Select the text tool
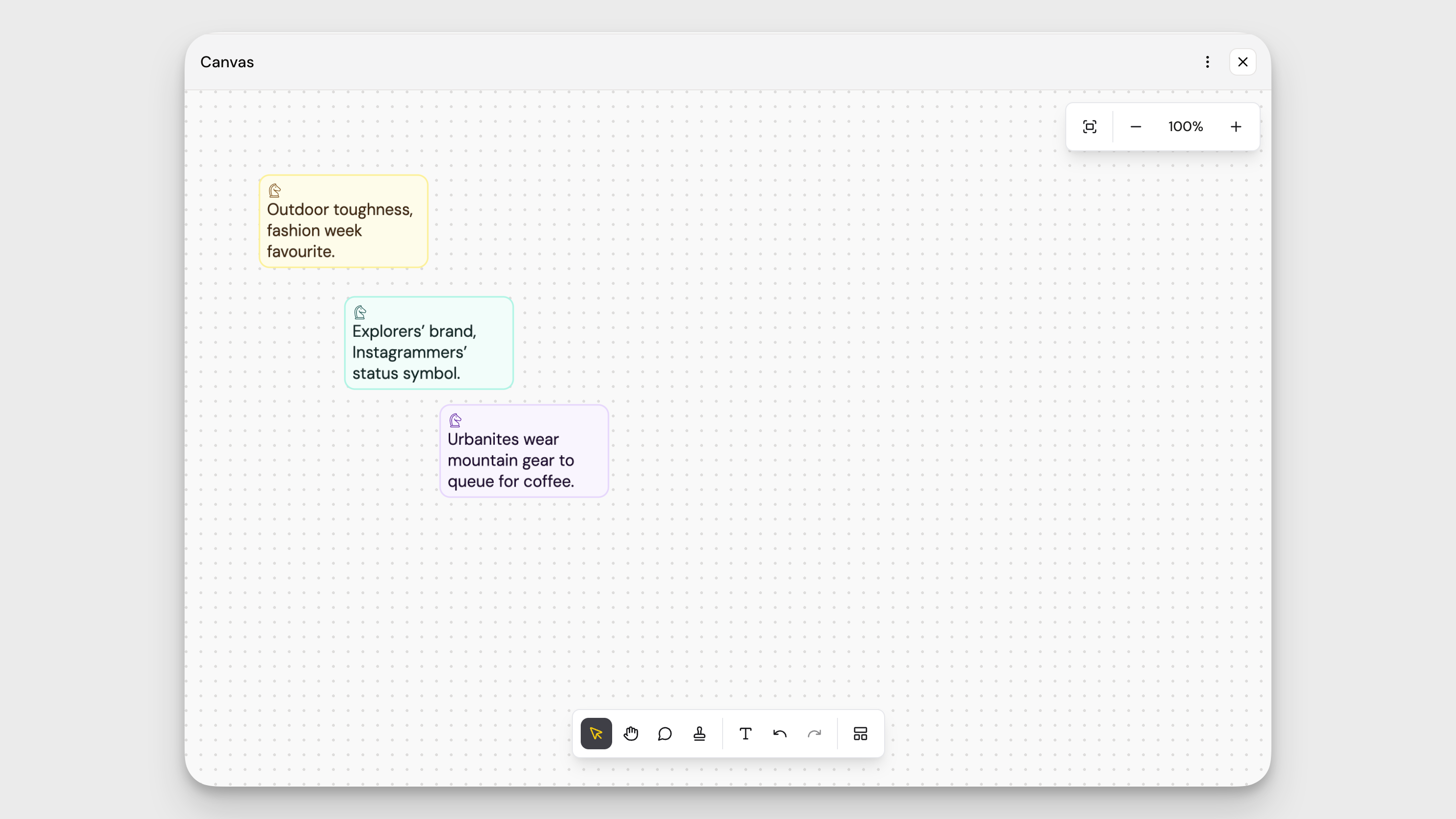The width and height of the screenshot is (1456, 819). click(x=745, y=734)
